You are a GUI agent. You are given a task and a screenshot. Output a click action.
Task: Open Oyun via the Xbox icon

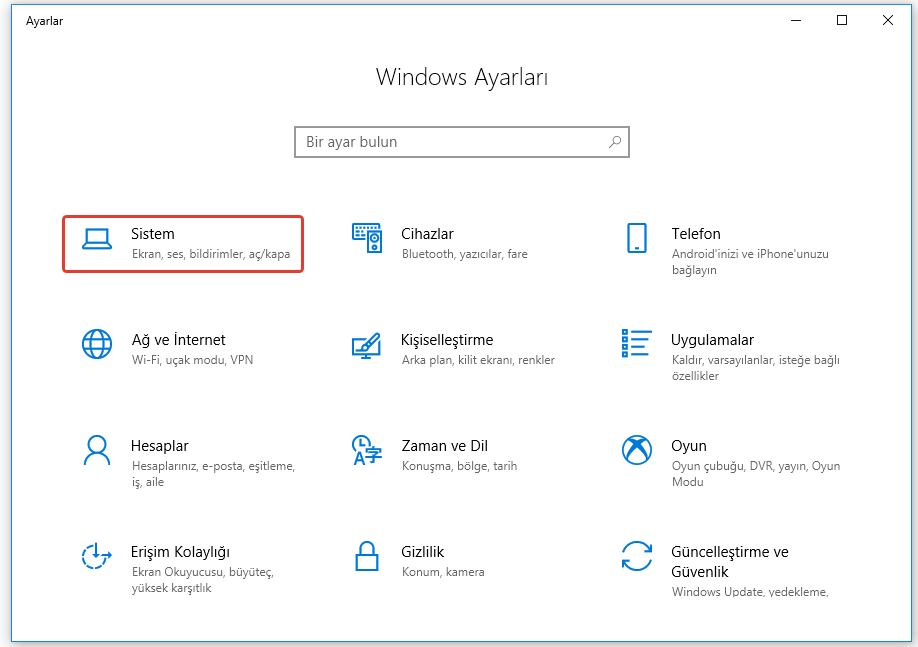(636, 450)
